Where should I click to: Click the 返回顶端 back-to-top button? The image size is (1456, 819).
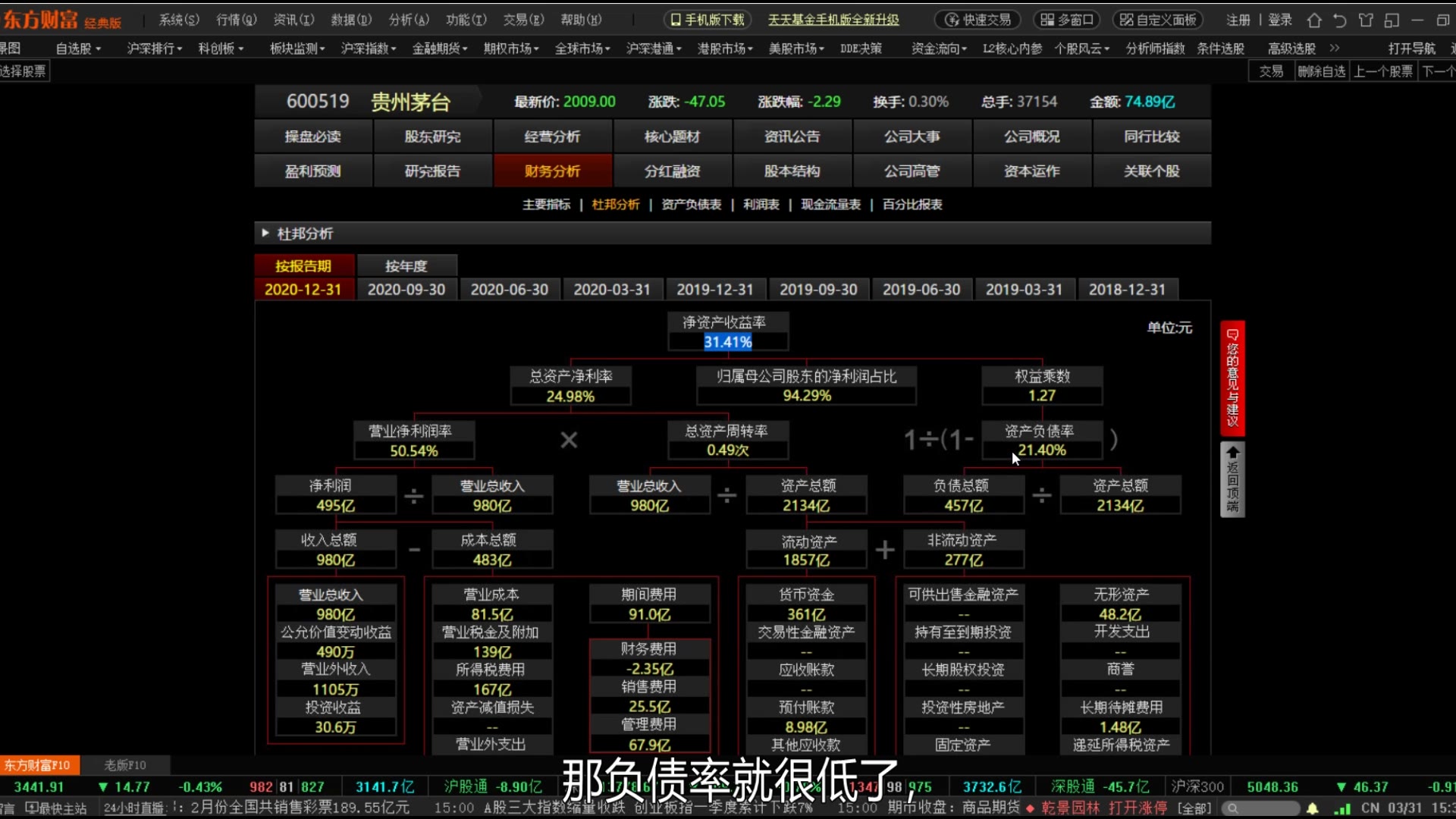tap(1232, 479)
